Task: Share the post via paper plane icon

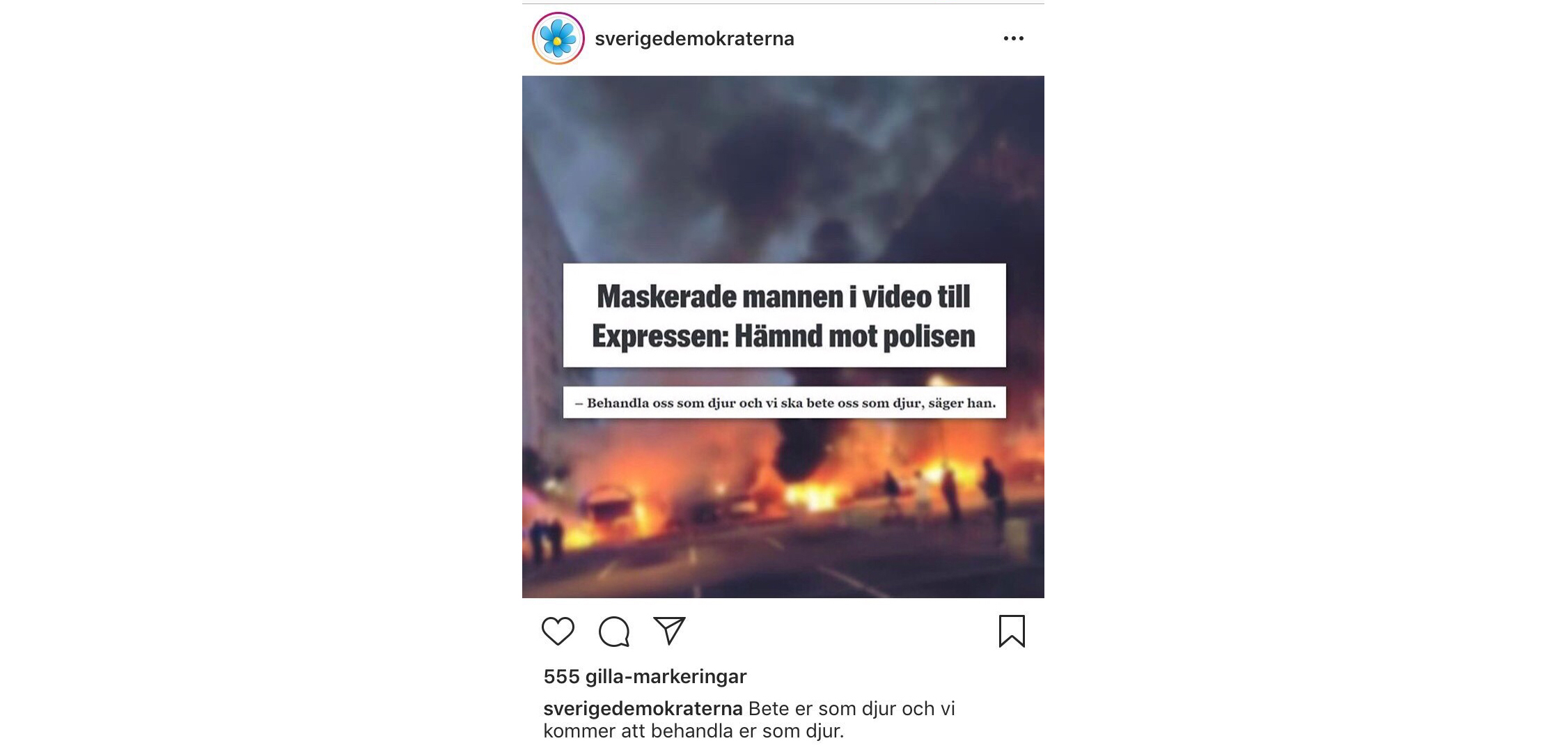Action: 669,630
